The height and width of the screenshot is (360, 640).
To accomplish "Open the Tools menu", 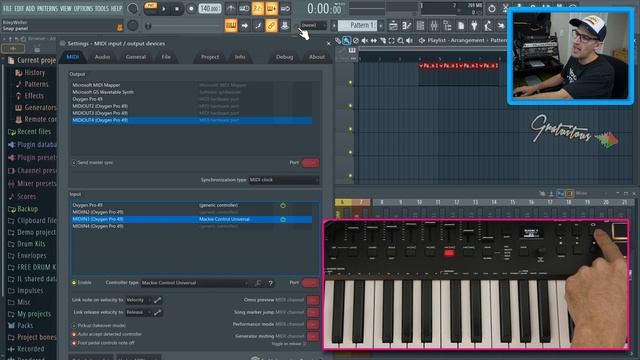I will click(102, 8).
